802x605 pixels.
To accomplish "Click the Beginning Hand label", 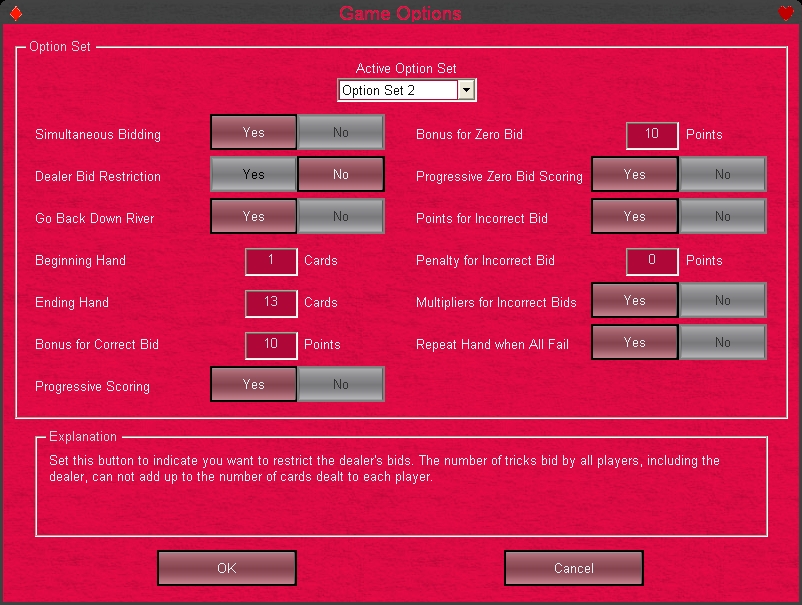I will (80, 260).
